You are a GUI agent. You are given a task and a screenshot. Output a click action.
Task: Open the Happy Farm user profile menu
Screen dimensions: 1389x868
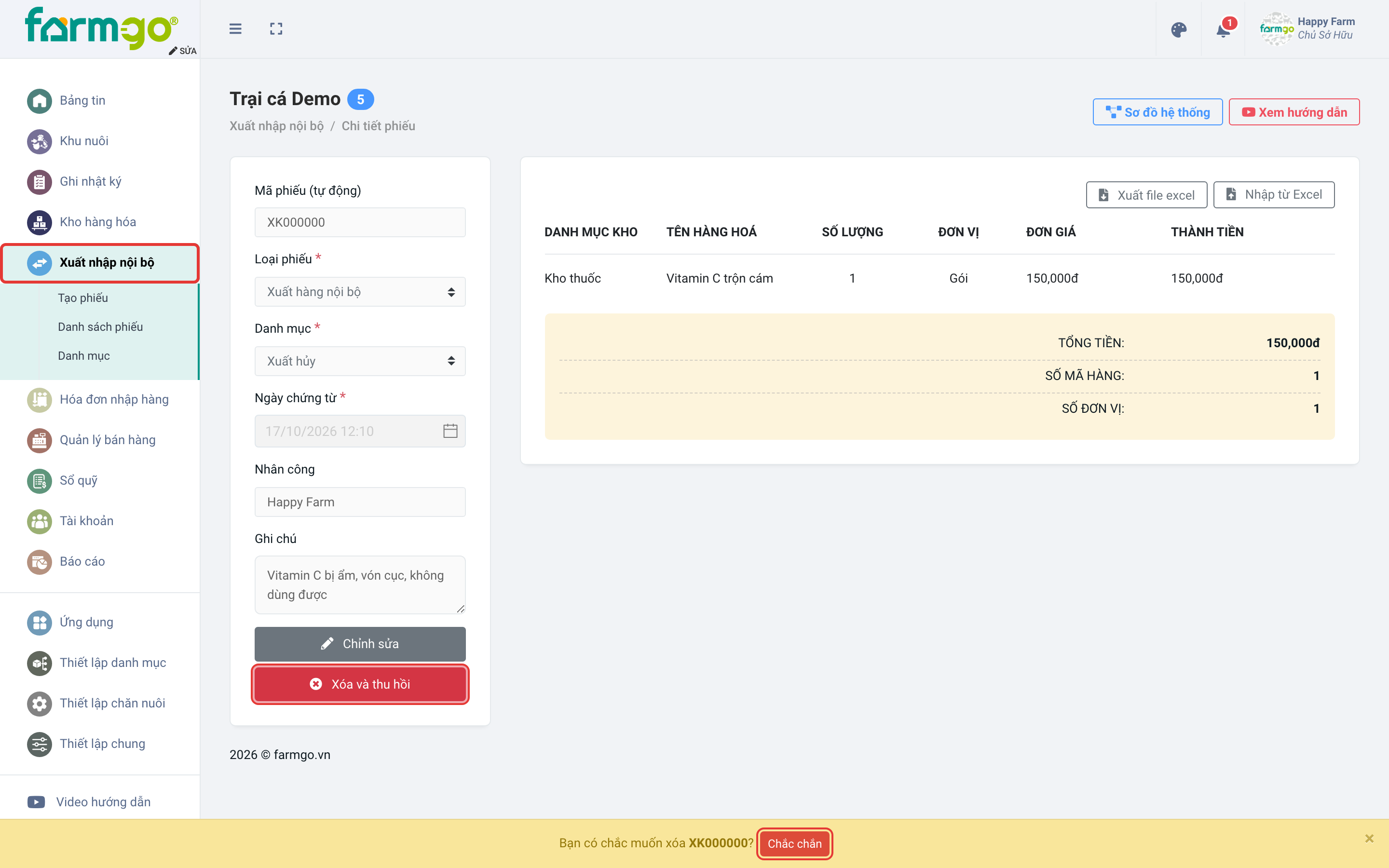coord(1308,29)
